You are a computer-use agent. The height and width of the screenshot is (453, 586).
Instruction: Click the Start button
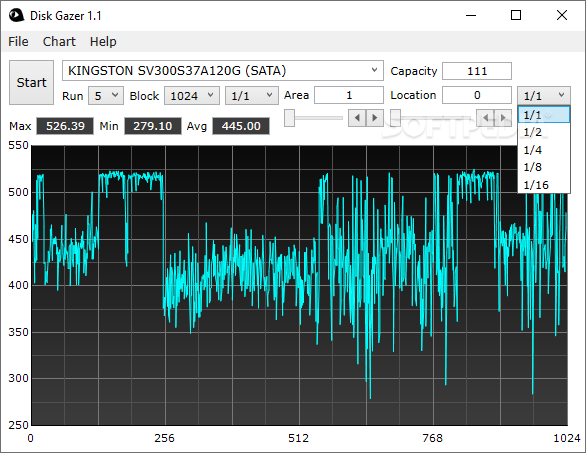pos(31,82)
